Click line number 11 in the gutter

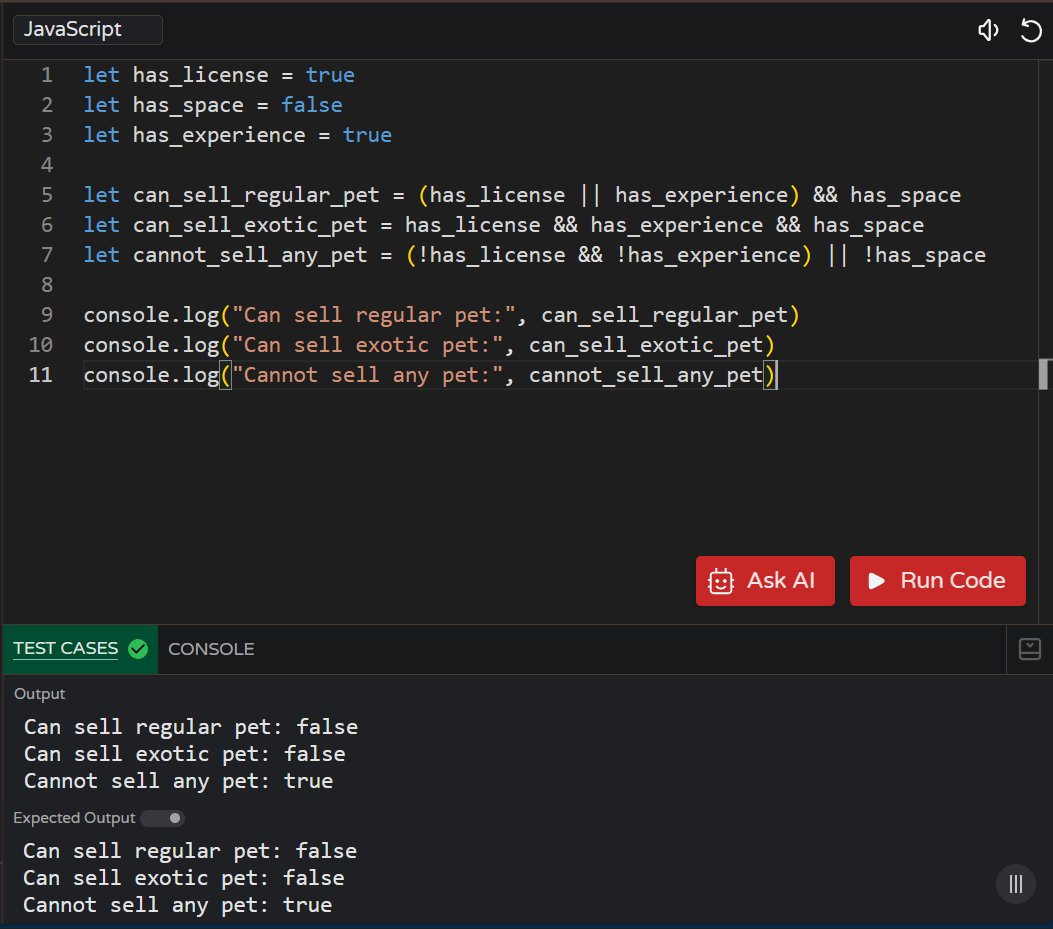click(x=41, y=375)
